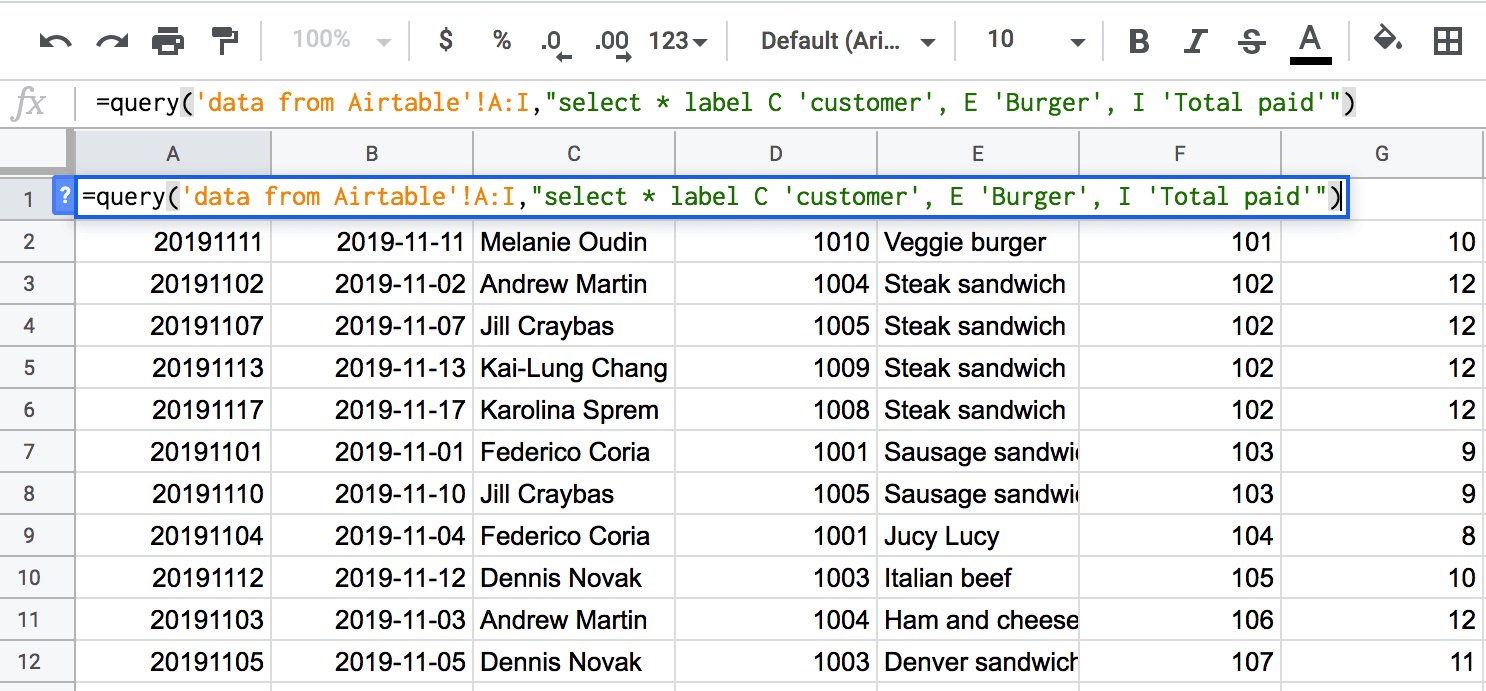This screenshot has height=691, width=1486.
Task: Click the cell containing Kai-Lung Chang
Action: pos(574,368)
